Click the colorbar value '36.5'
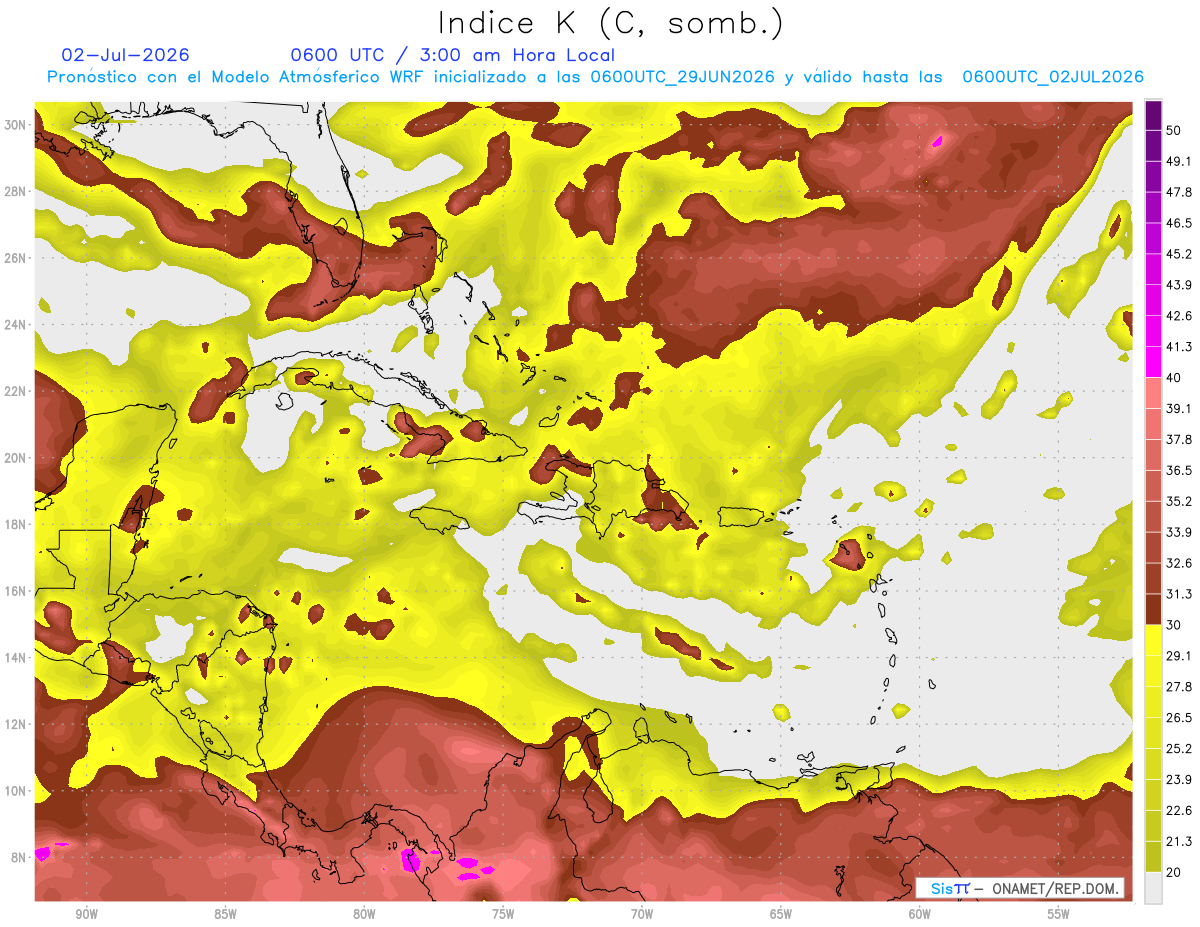This screenshot has width=1200, height=927. coord(1178,470)
